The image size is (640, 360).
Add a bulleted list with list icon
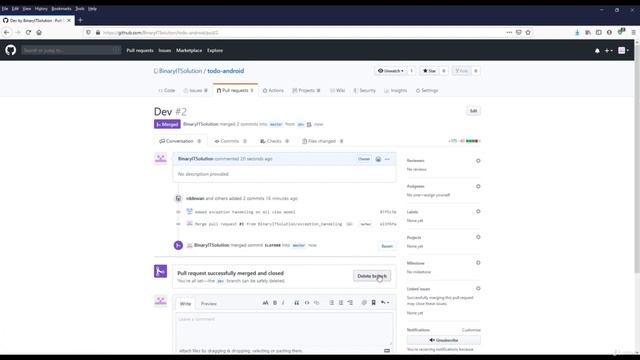point(331,303)
